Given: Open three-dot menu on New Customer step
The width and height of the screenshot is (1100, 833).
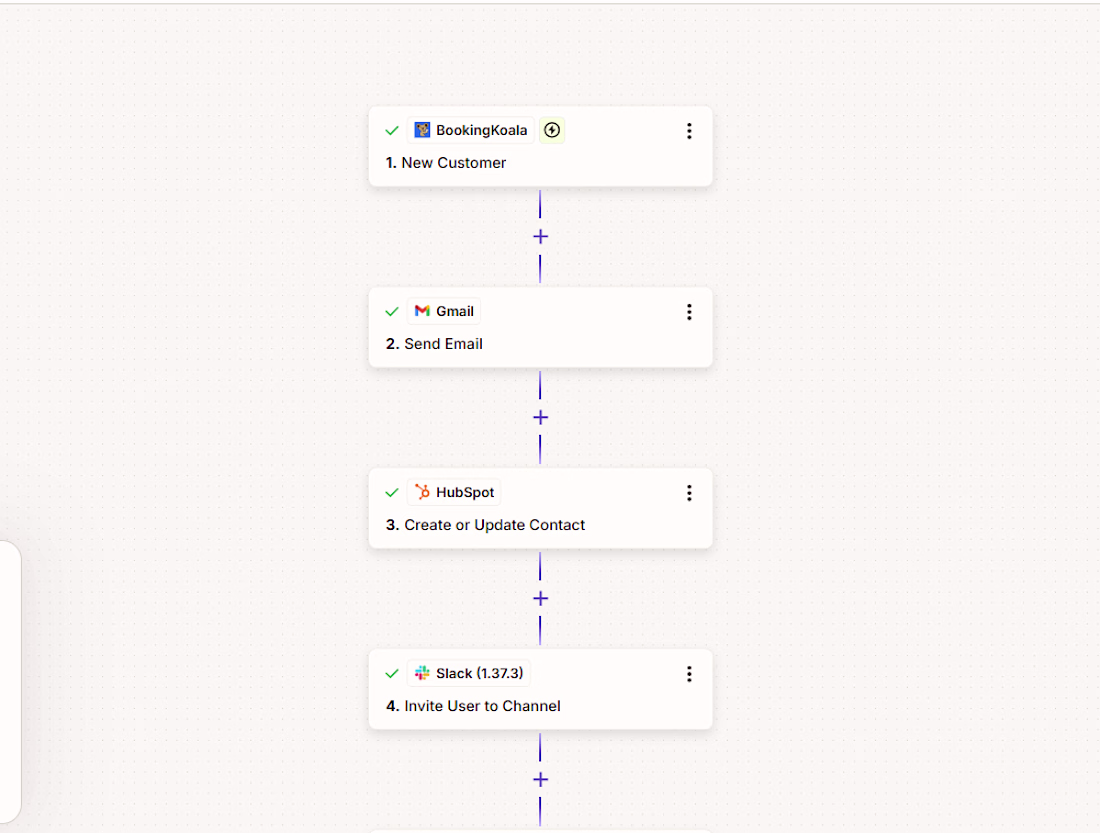Looking at the screenshot, I should (x=689, y=131).
